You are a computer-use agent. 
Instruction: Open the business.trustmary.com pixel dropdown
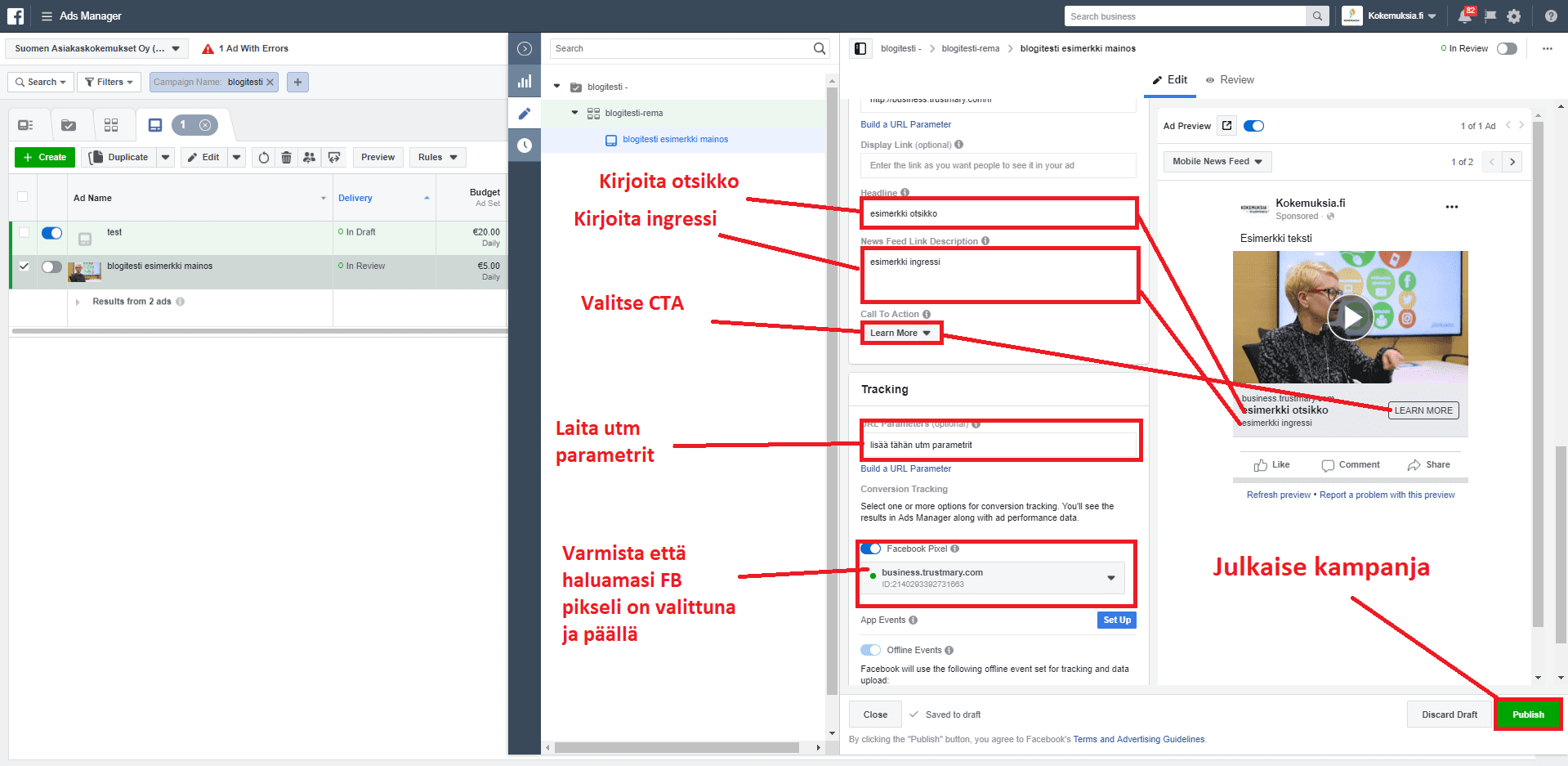pyautogui.click(x=993, y=578)
